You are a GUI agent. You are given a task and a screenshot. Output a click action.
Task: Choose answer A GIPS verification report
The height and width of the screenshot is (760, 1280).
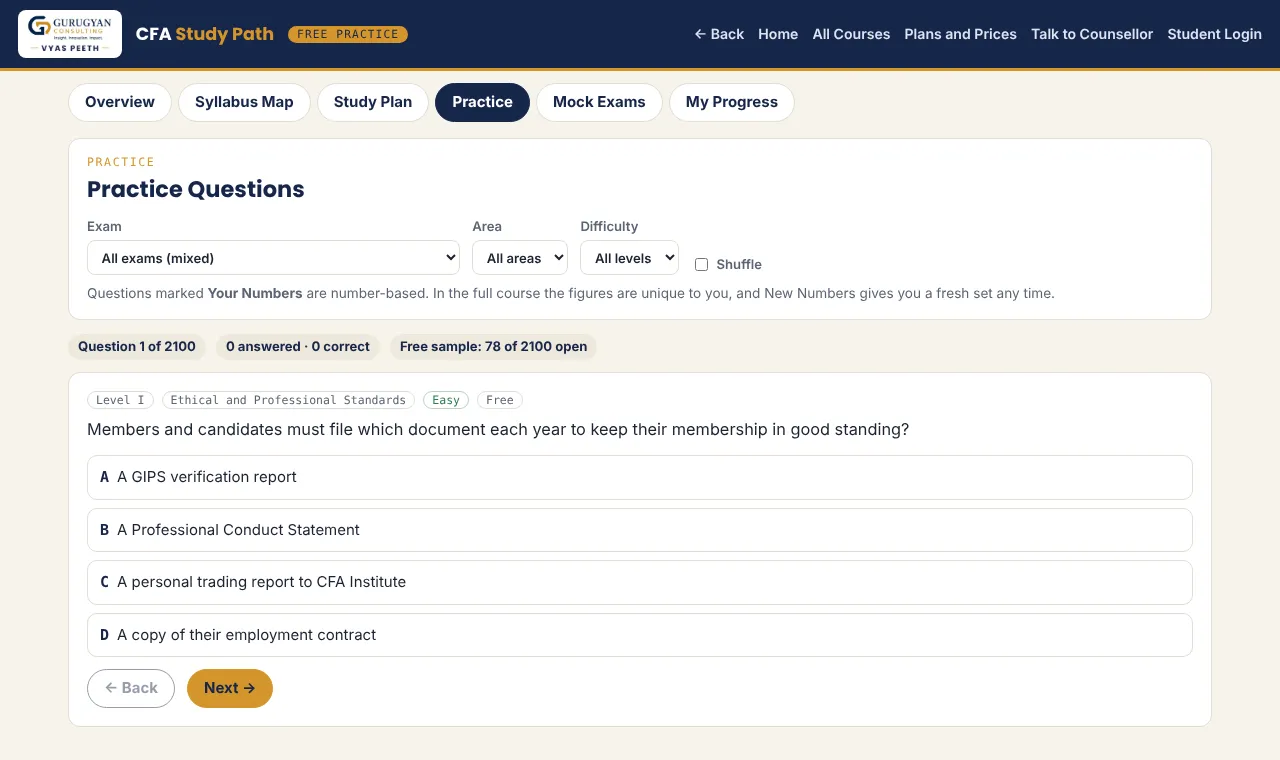coord(640,477)
